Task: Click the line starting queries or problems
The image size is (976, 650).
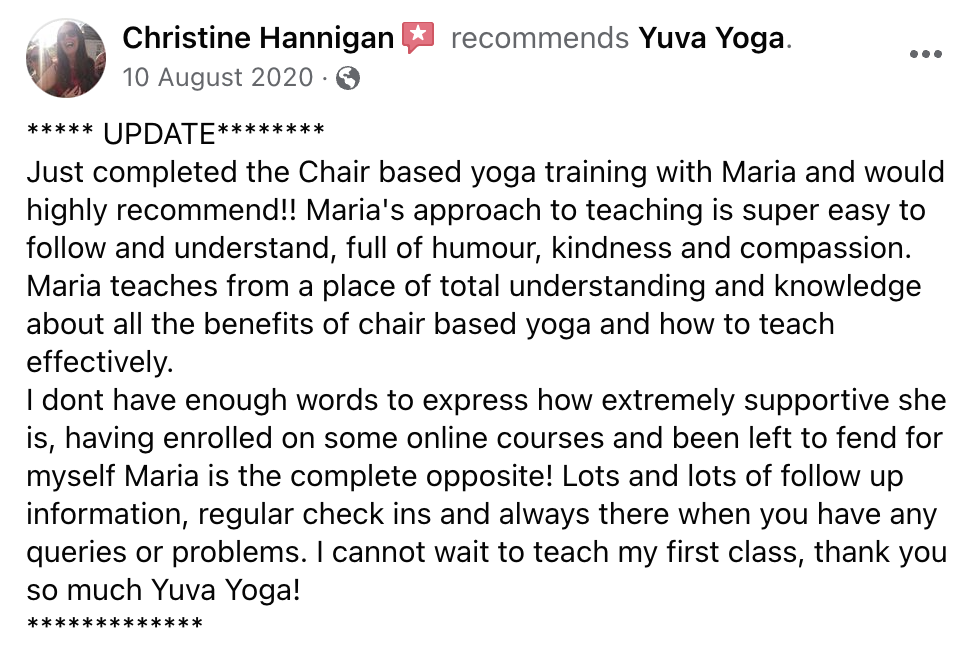Action: tap(487, 552)
